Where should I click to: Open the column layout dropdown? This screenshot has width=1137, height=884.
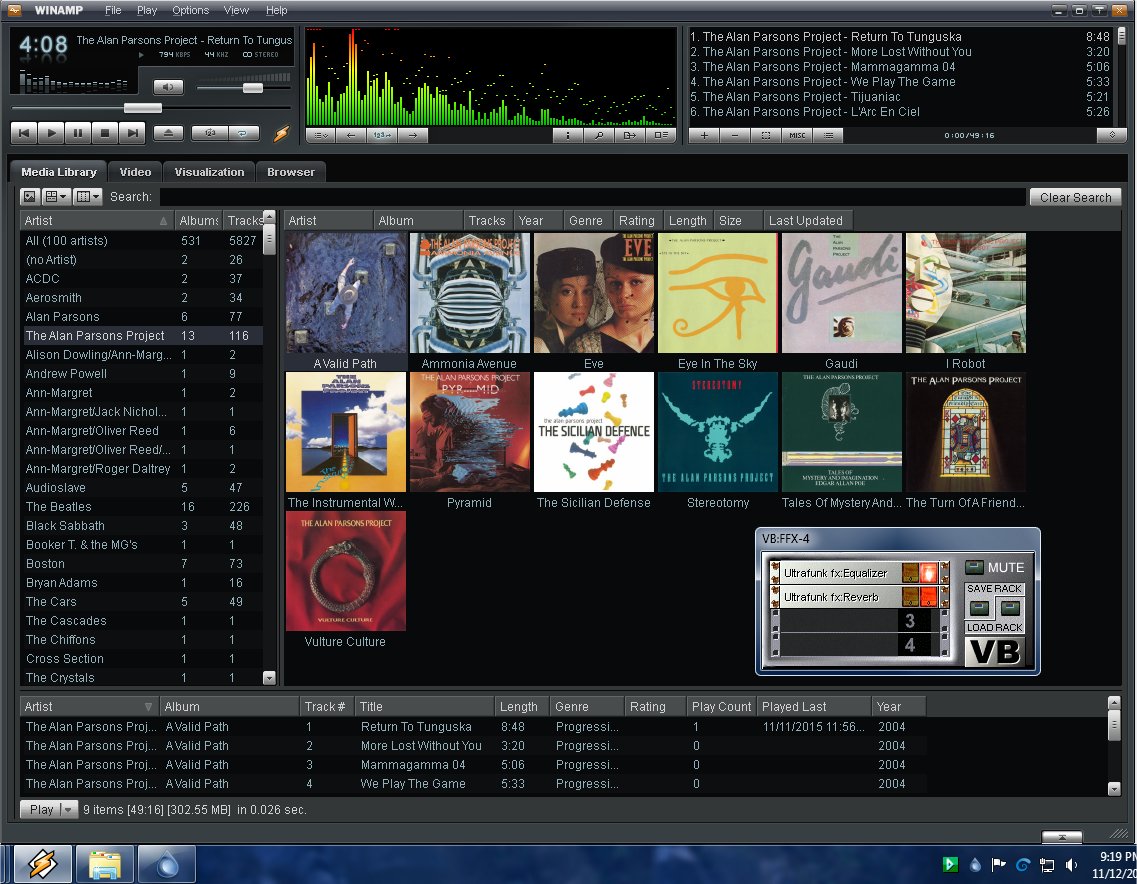88,197
